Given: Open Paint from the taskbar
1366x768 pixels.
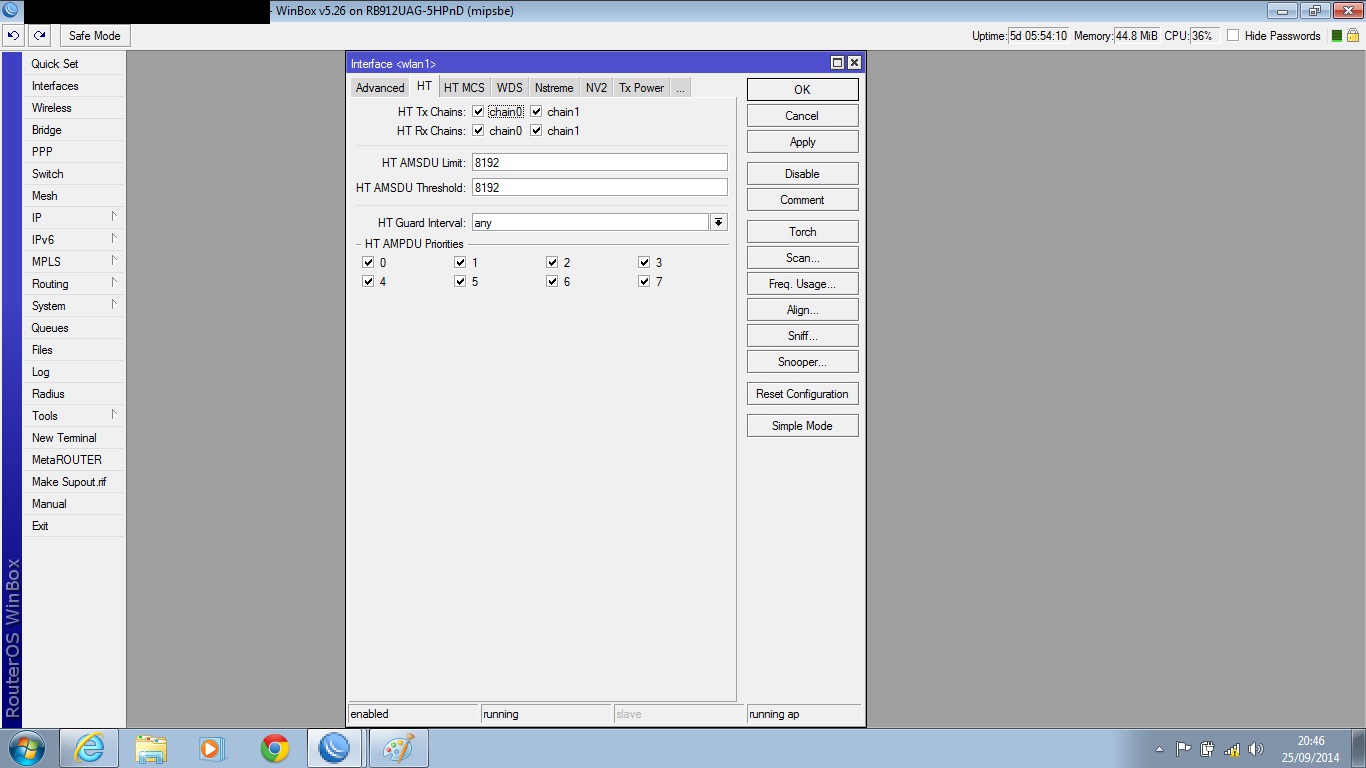Looking at the screenshot, I should (x=399, y=748).
